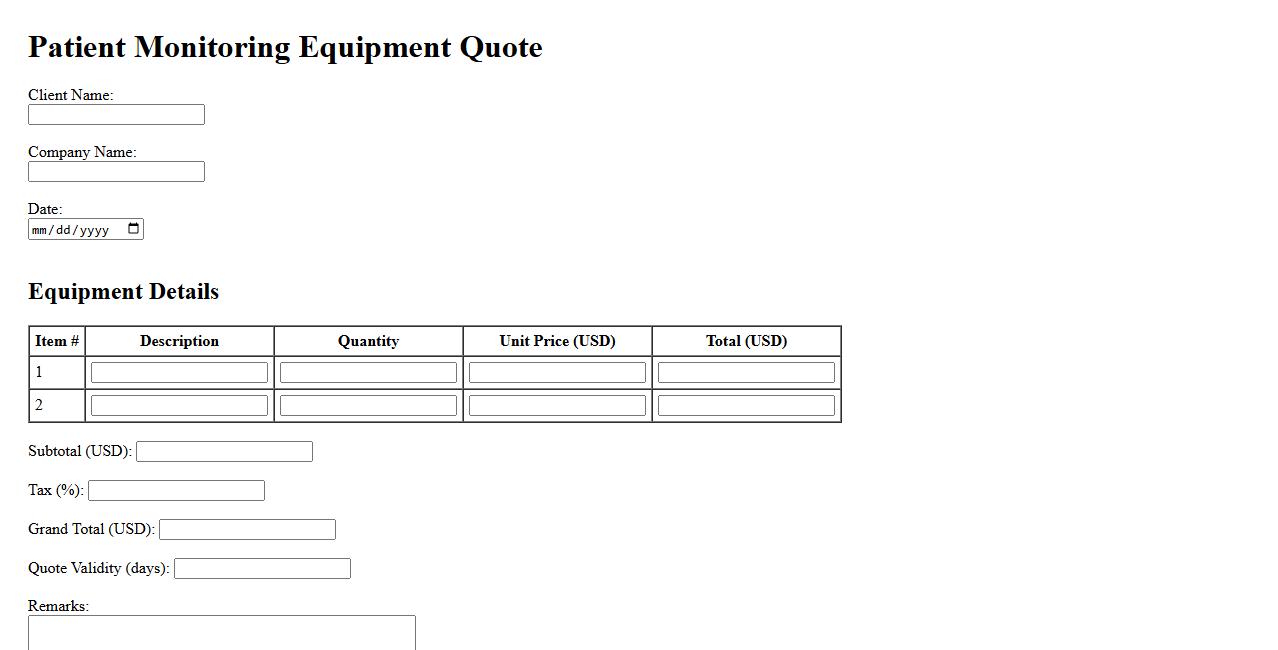
Task: Focus the Company Name input box
Action: point(116,172)
